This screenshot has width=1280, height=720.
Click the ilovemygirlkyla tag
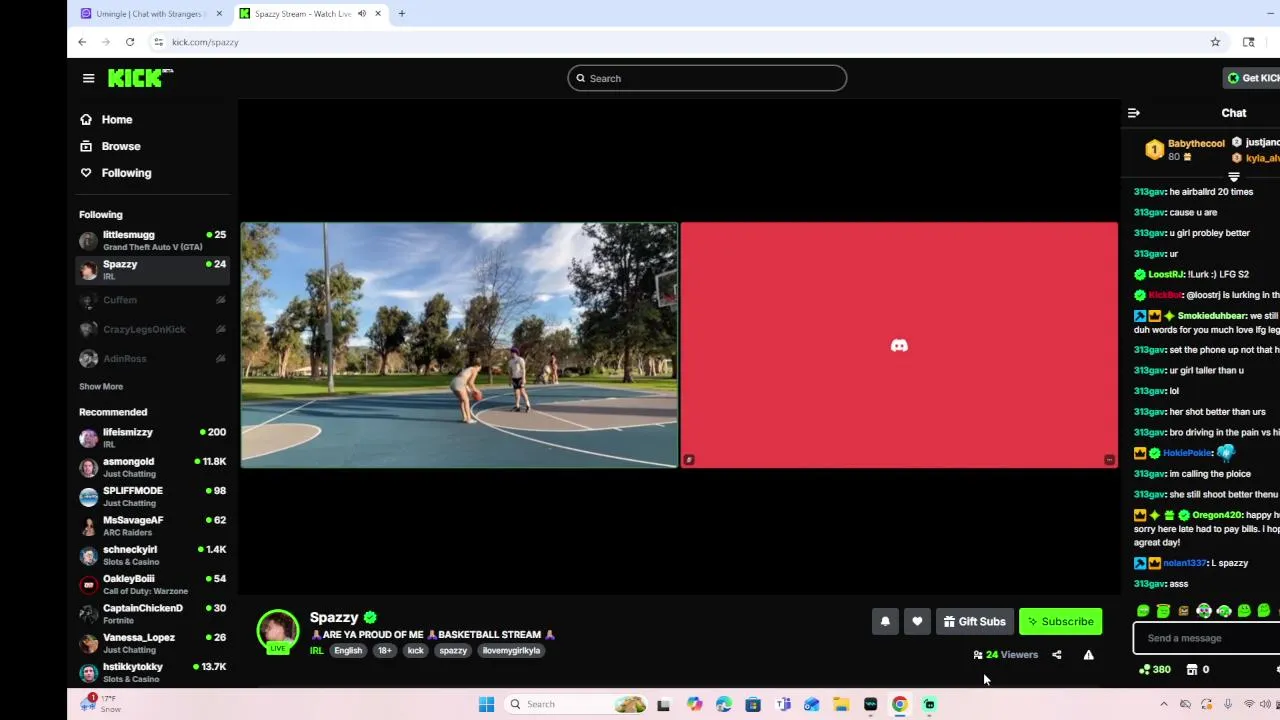(x=511, y=650)
